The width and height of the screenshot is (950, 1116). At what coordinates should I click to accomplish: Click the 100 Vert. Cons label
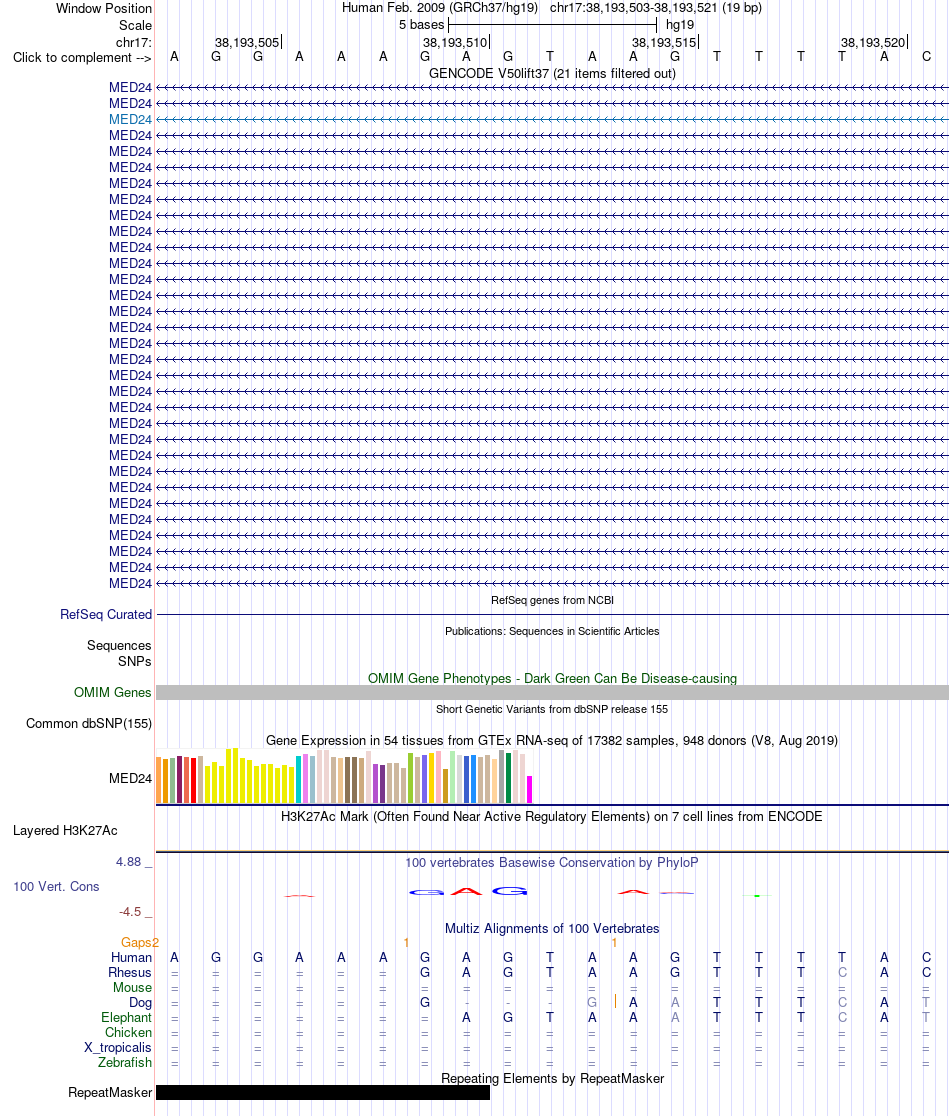(56, 887)
